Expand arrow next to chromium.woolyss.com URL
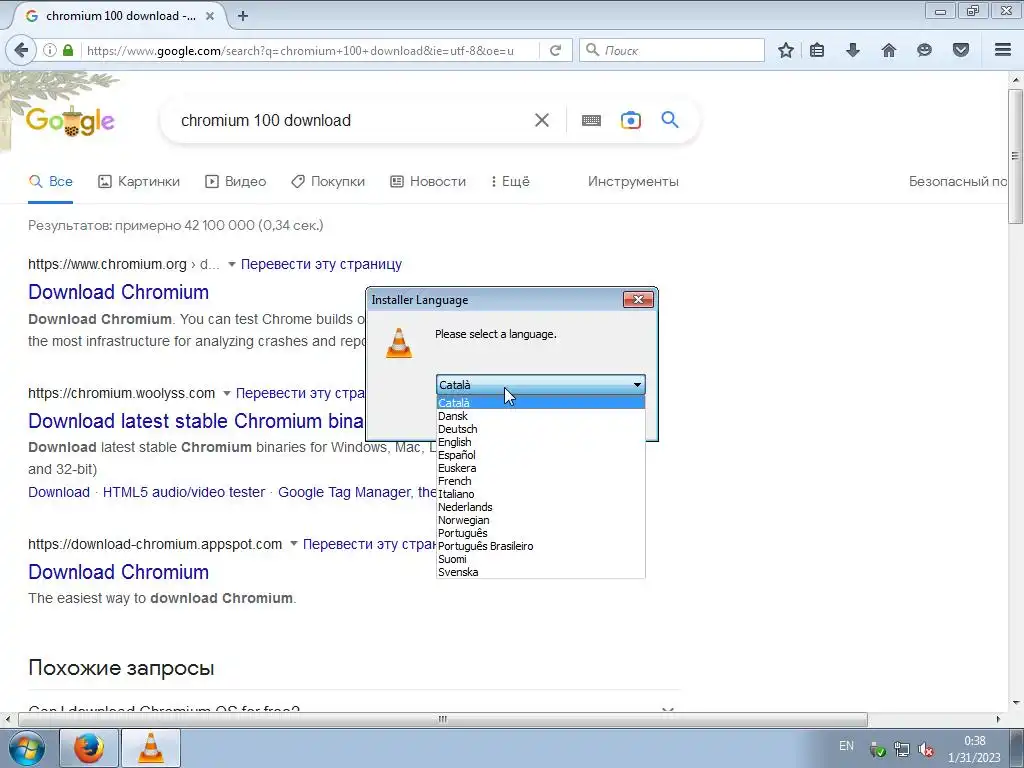 click(227, 393)
